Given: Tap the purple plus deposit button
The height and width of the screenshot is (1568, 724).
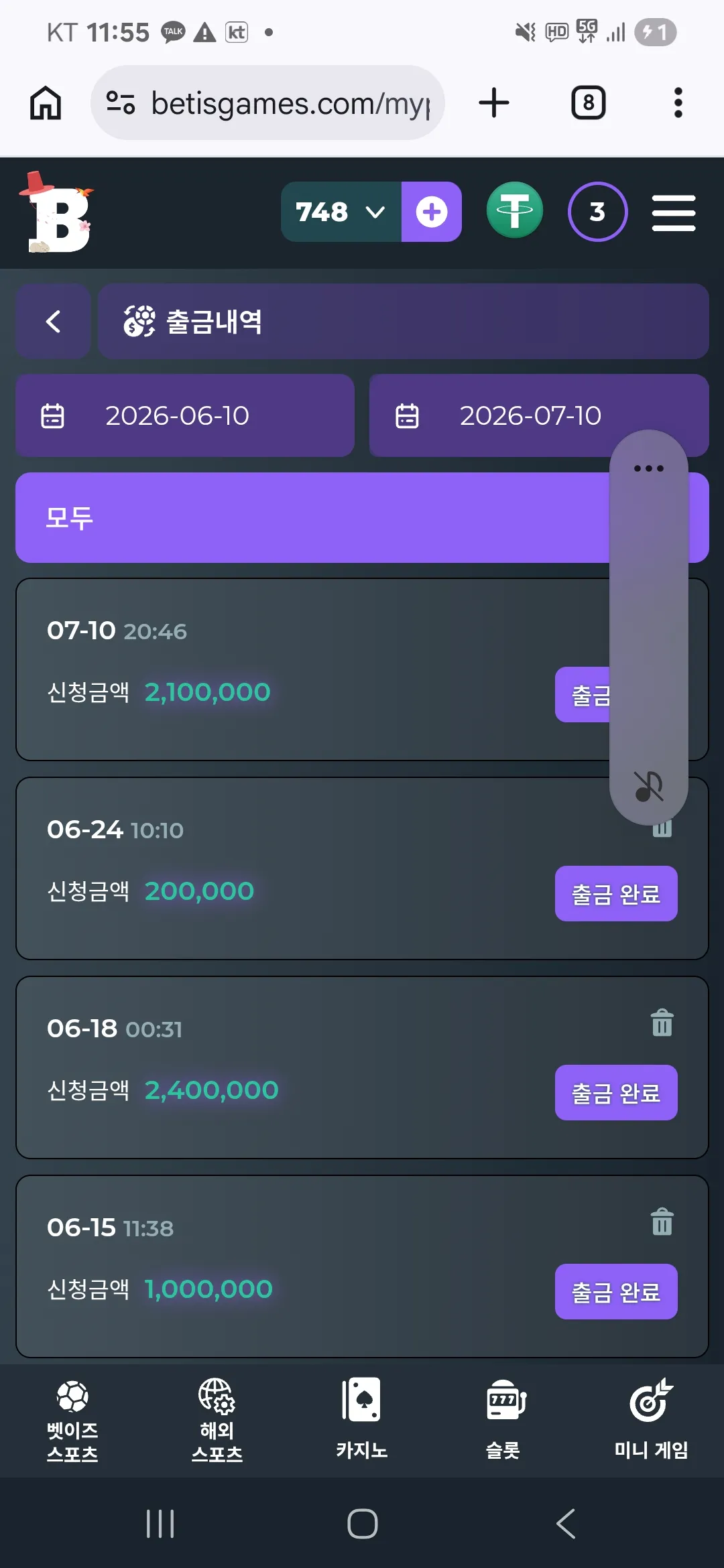Looking at the screenshot, I should coord(432,212).
